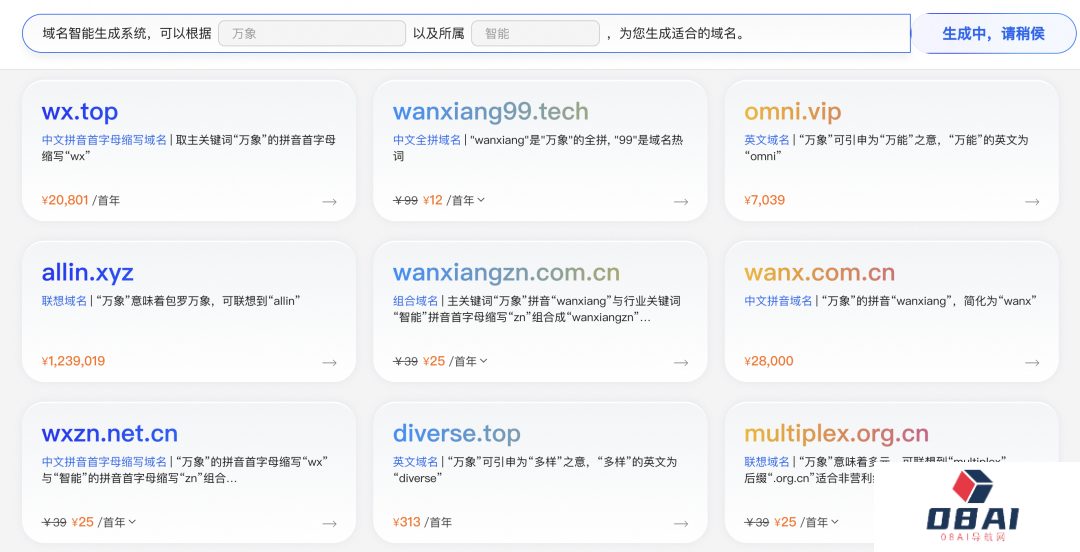Click the ¥20,801 price on wx.top
Image resolution: width=1080 pixels, height=552 pixels.
(65, 200)
